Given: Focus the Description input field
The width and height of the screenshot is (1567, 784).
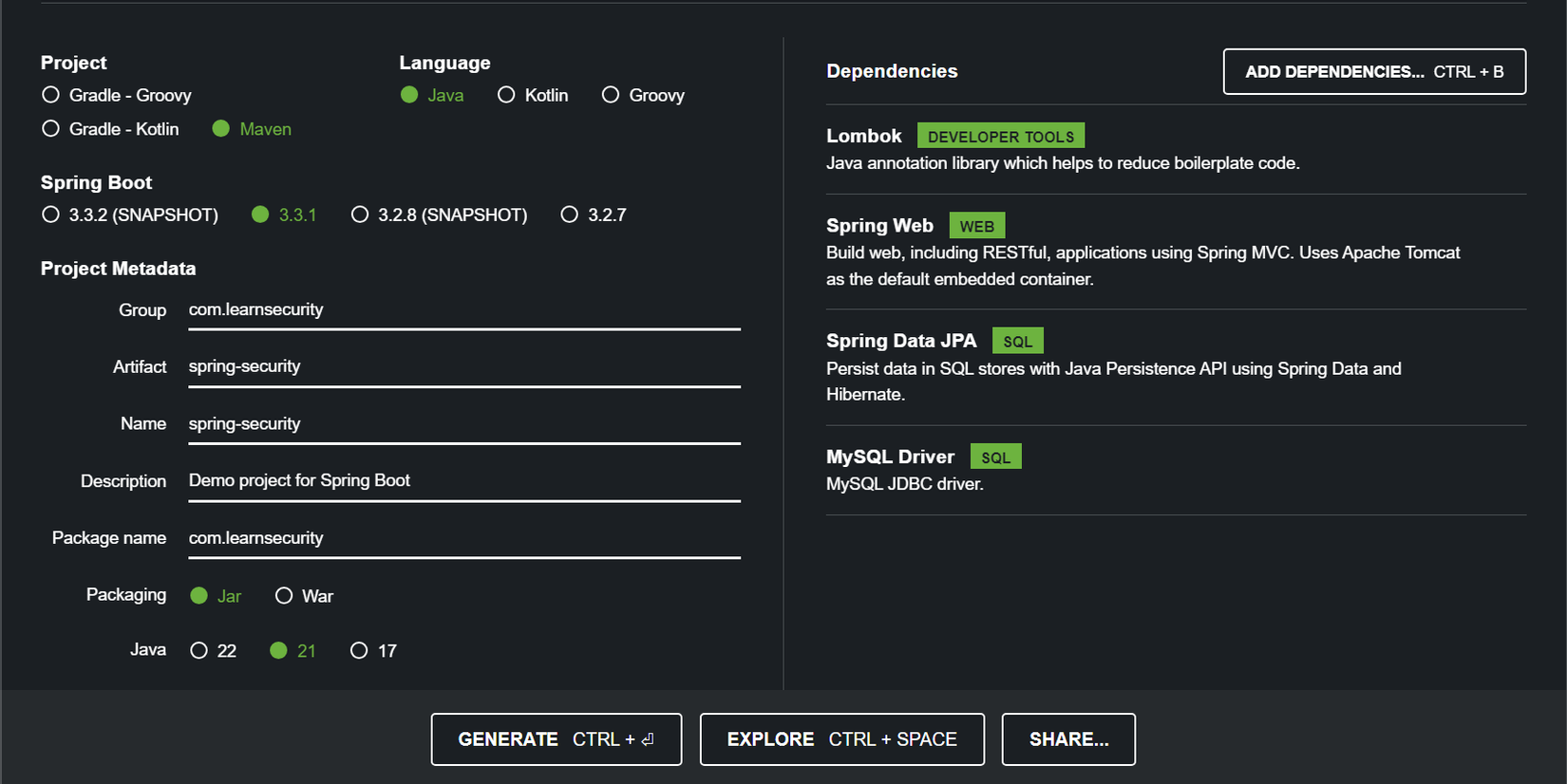Looking at the screenshot, I should coord(463,481).
